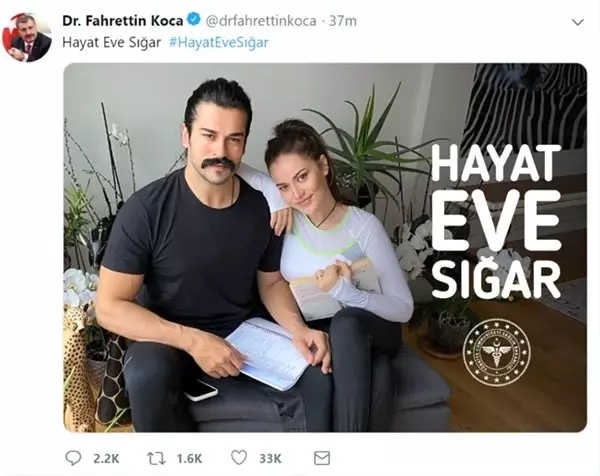Click the 1.6K retweets count
Image resolution: width=600 pixels, height=476 pixels.
(x=189, y=458)
